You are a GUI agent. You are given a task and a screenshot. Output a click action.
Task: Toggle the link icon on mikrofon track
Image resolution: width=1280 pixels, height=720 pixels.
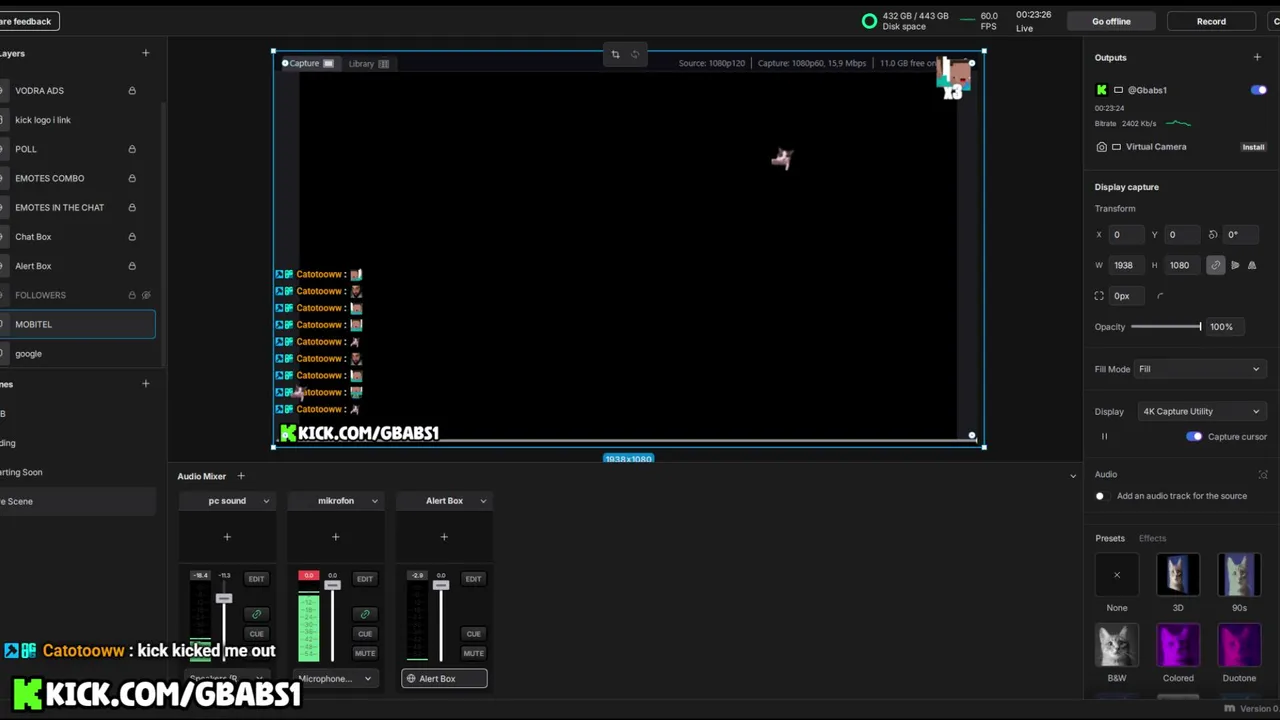(x=365, y=614)
